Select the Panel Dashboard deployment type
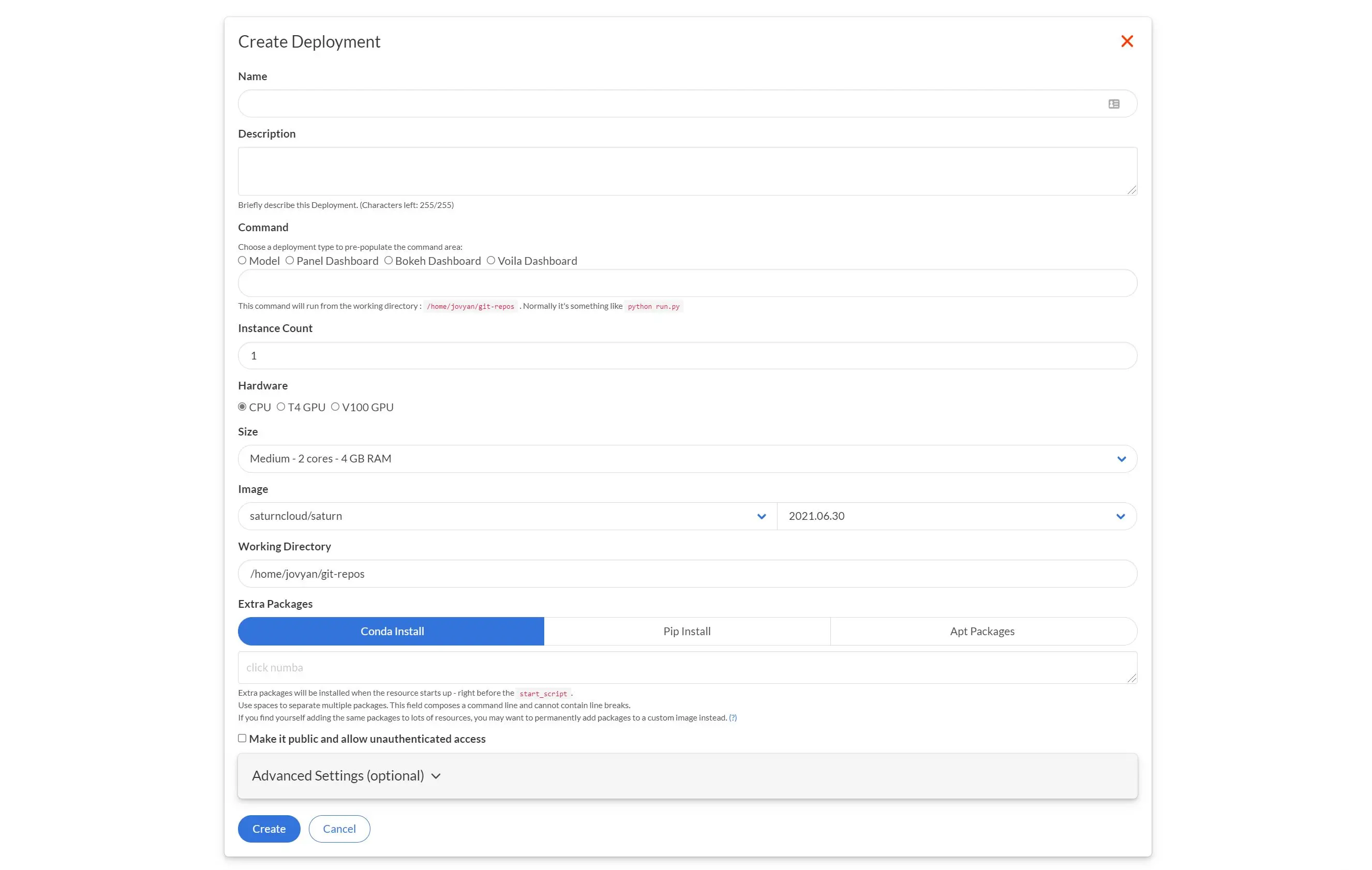This screenshot has width=1372, height=870. 289,260
